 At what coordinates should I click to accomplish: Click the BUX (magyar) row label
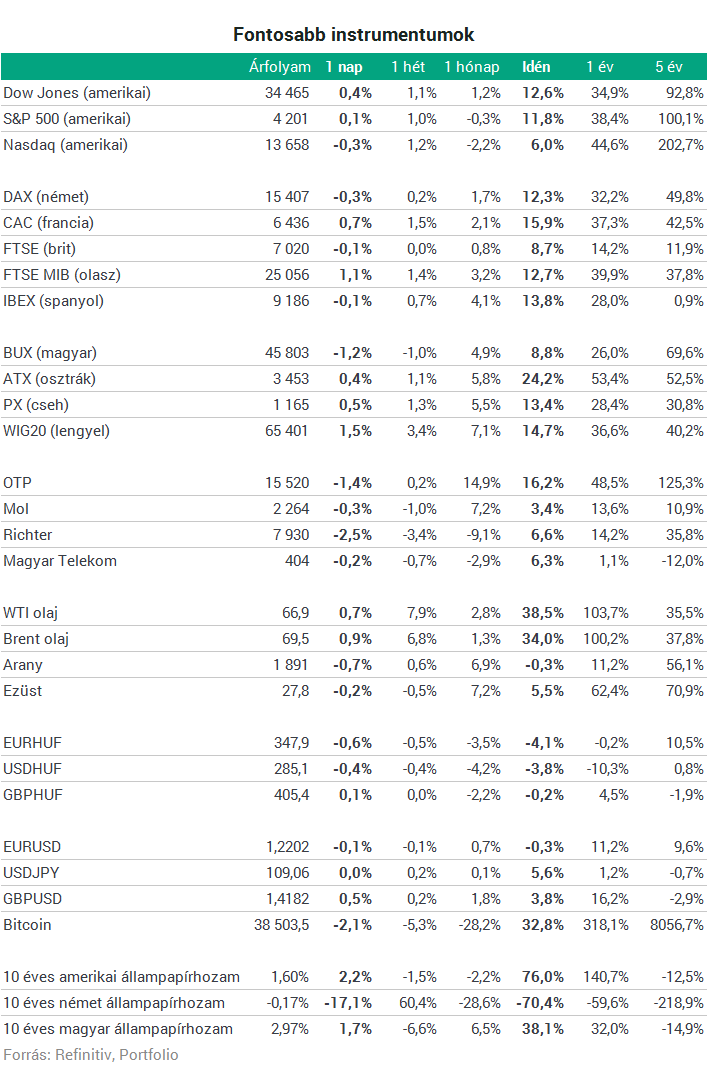pyautogui.click(x=50, y=353)
